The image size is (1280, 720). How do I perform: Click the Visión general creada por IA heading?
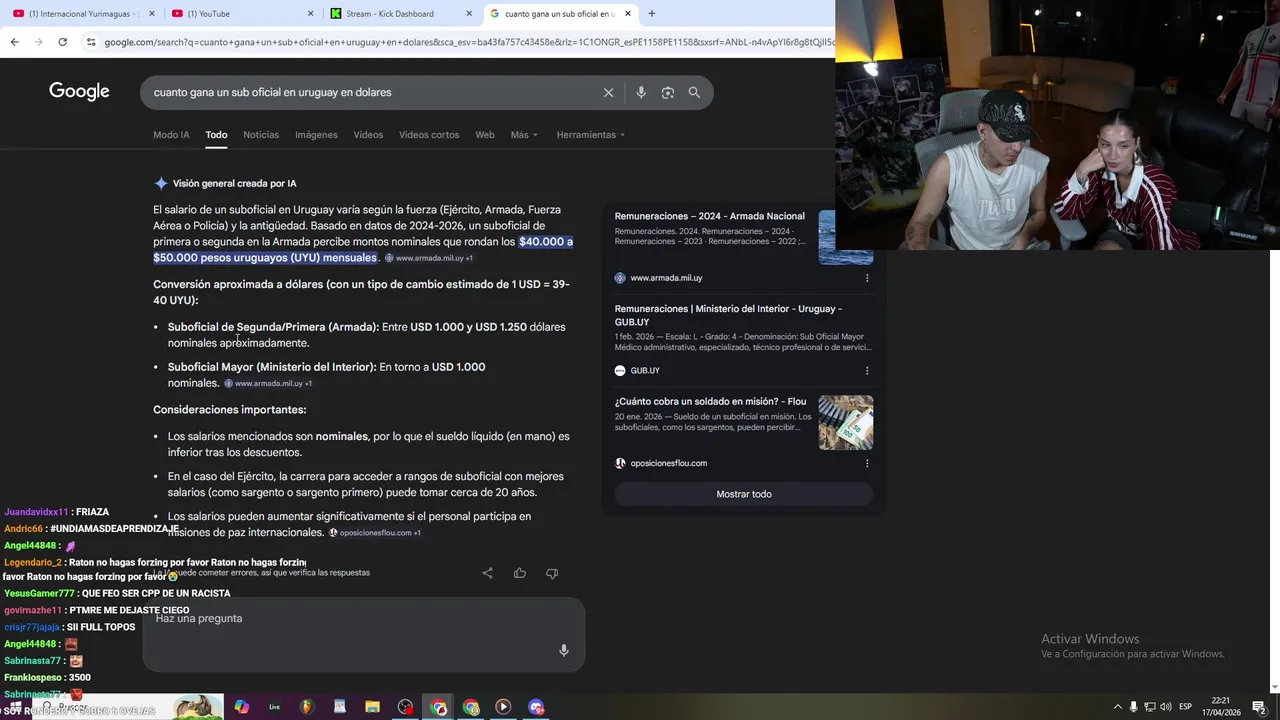(234, 183)
